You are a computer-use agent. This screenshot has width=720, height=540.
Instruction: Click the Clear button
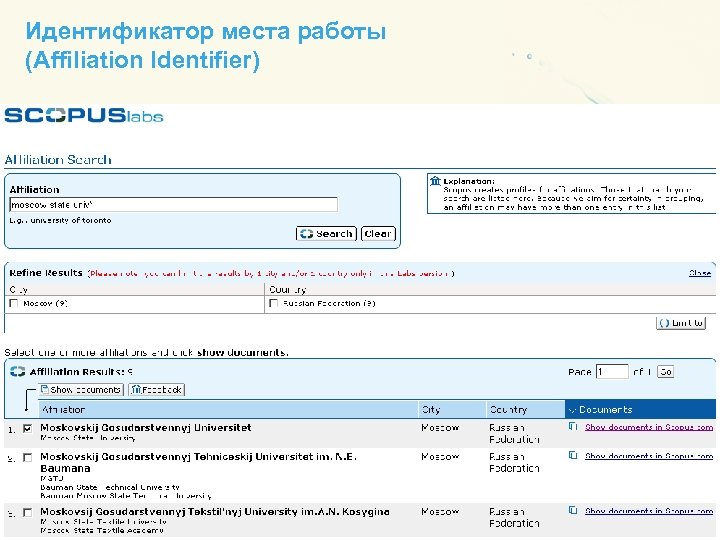click(x=378, y=234)
